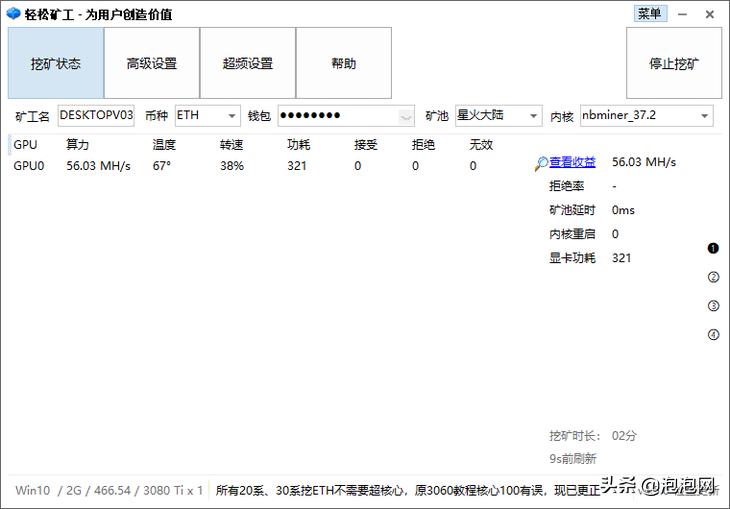Screen dimensions: 730x509
Task: Click the scrolling notice about 20系、30系挖ETH
Action: [x=407, y=490]
